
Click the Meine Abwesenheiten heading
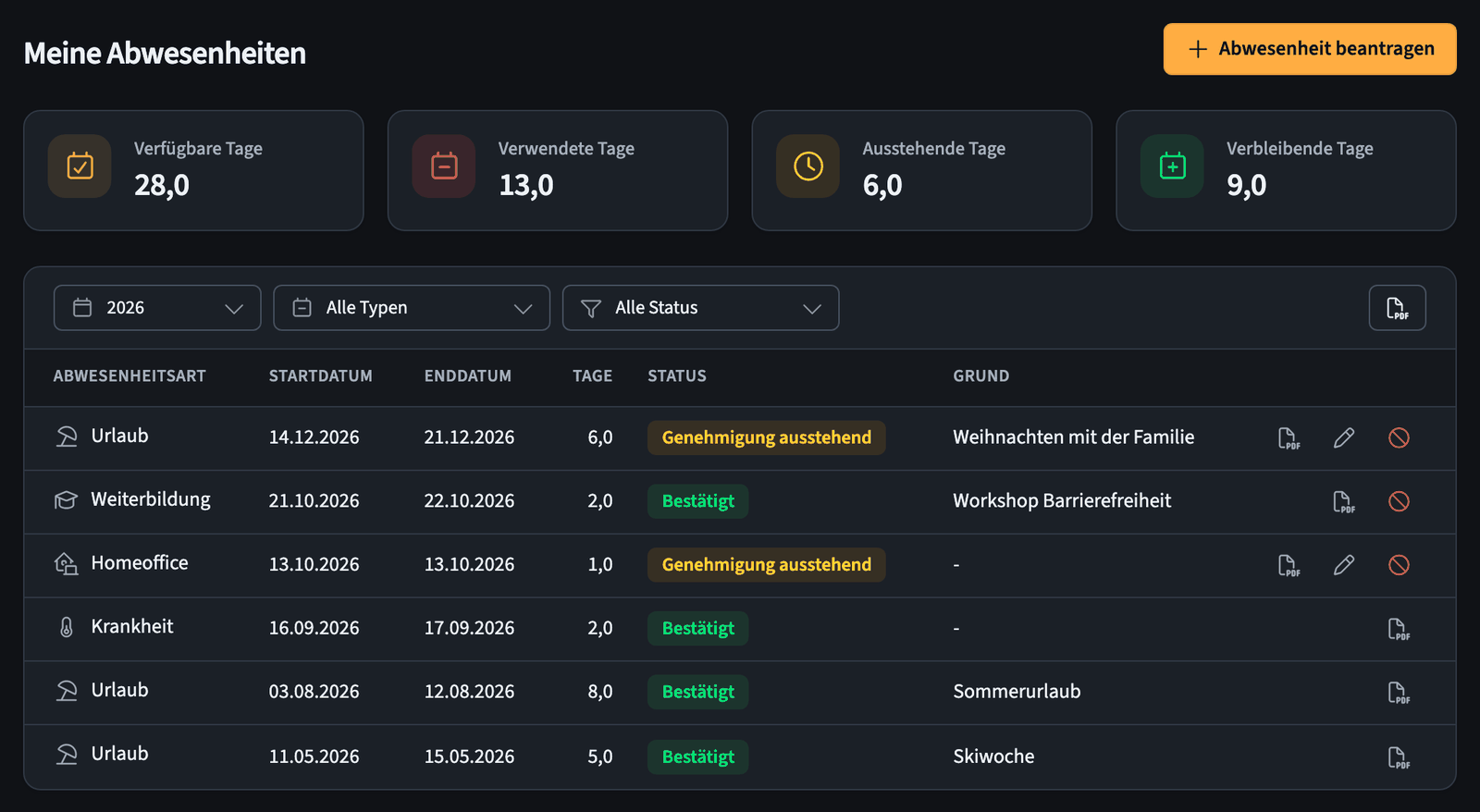(165, 54)
